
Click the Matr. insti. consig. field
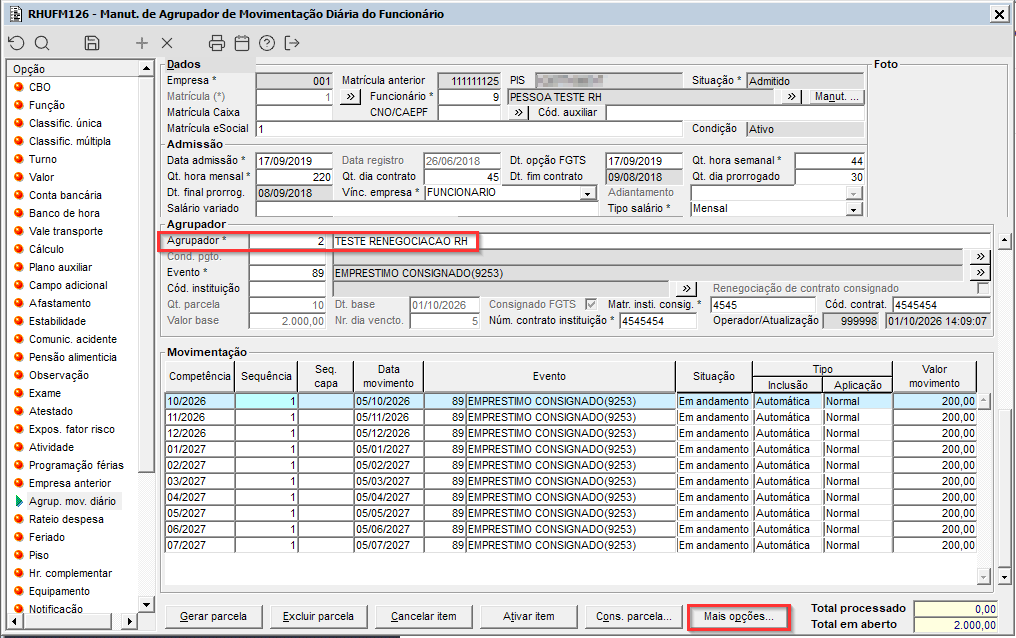coord(763,304)
